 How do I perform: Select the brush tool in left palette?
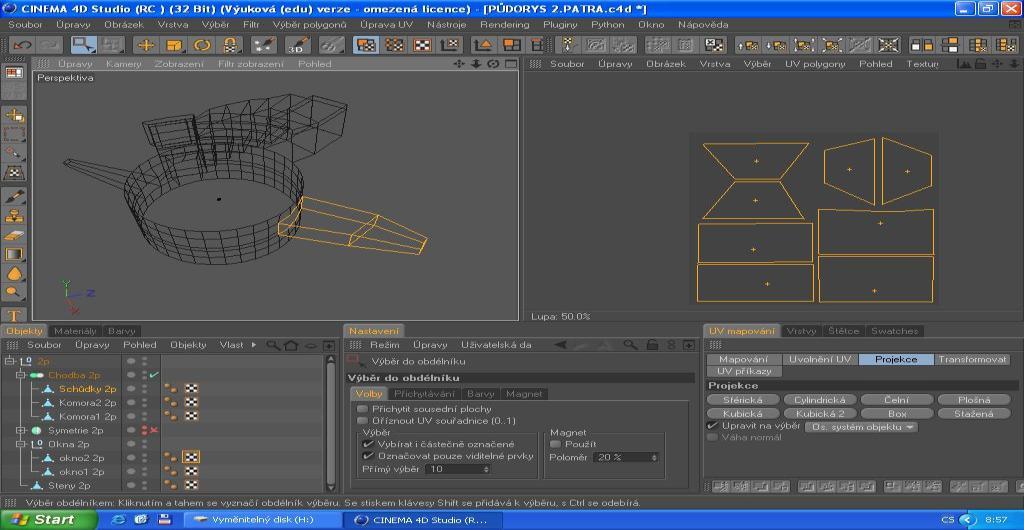14,196
